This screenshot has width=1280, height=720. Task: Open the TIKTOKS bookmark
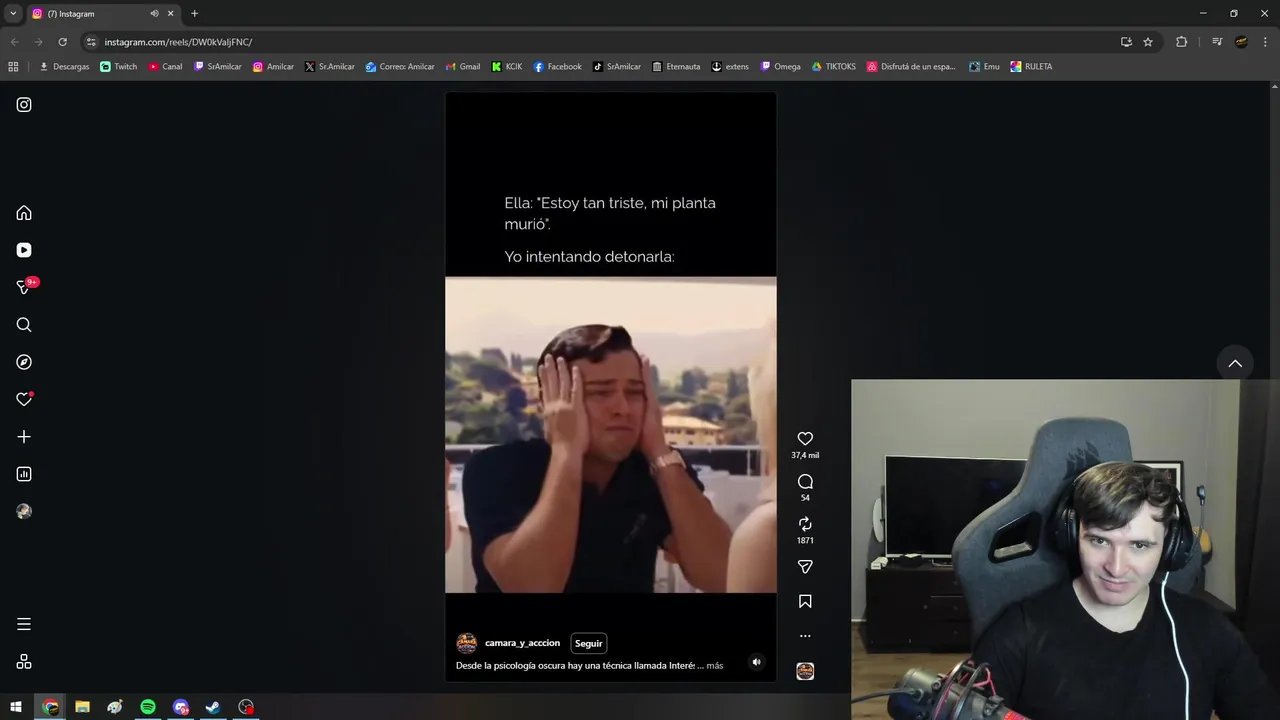coord(833,67)
